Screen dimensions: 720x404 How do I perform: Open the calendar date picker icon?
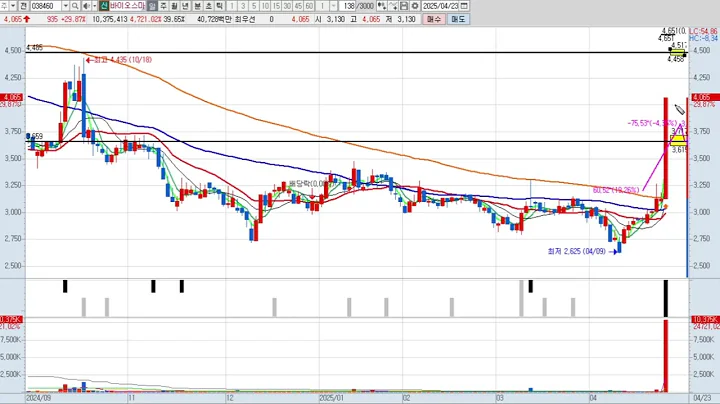(x=464, y=6)
